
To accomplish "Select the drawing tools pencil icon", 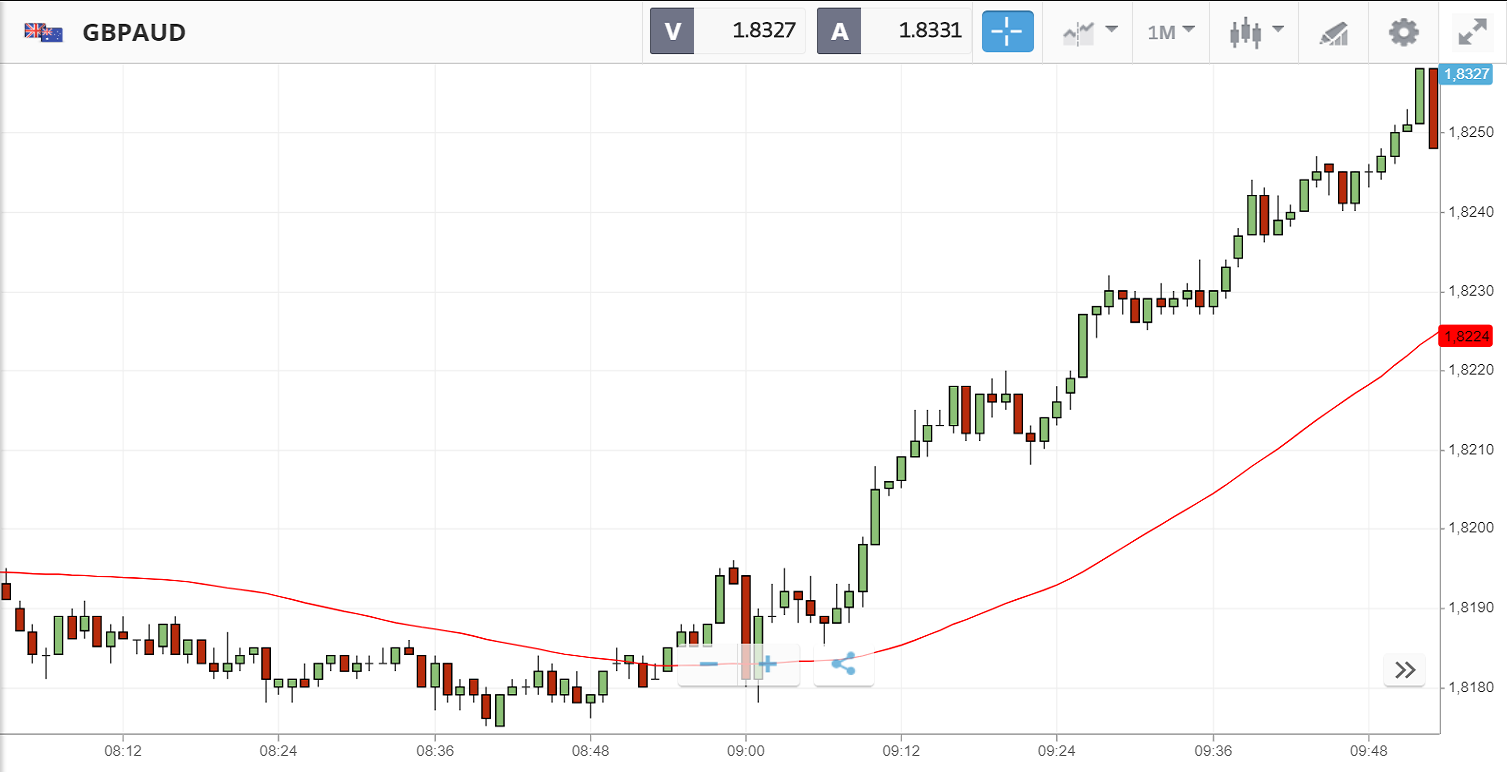I will click(1334, 32).
